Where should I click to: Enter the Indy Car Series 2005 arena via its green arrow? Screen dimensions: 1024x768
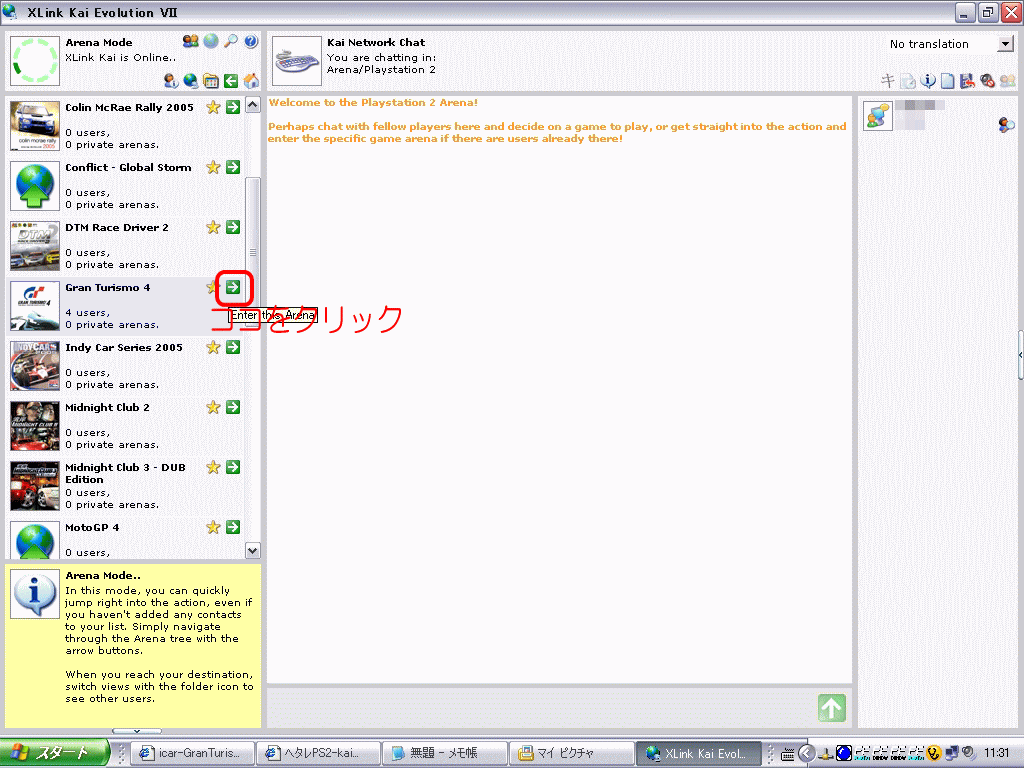coord(233,347)
